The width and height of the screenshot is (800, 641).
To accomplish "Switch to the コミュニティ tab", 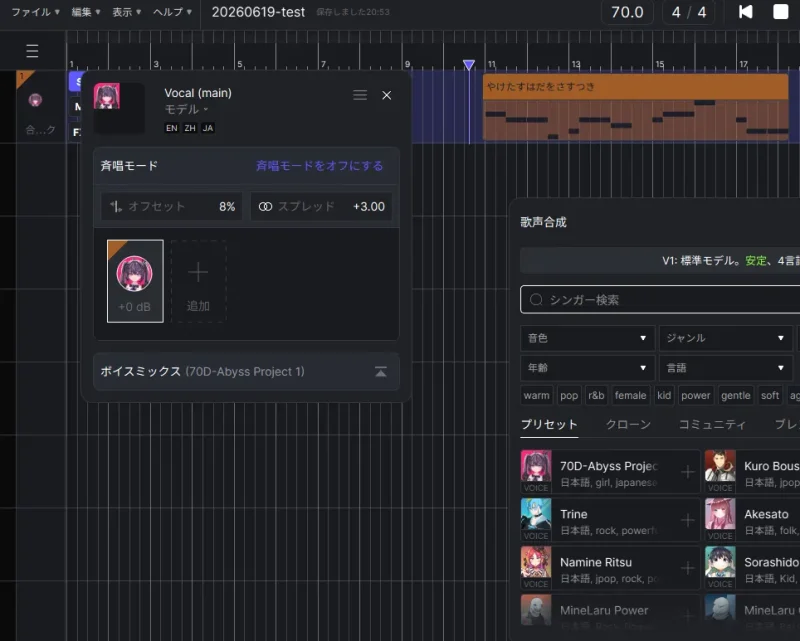I will 712,425.
